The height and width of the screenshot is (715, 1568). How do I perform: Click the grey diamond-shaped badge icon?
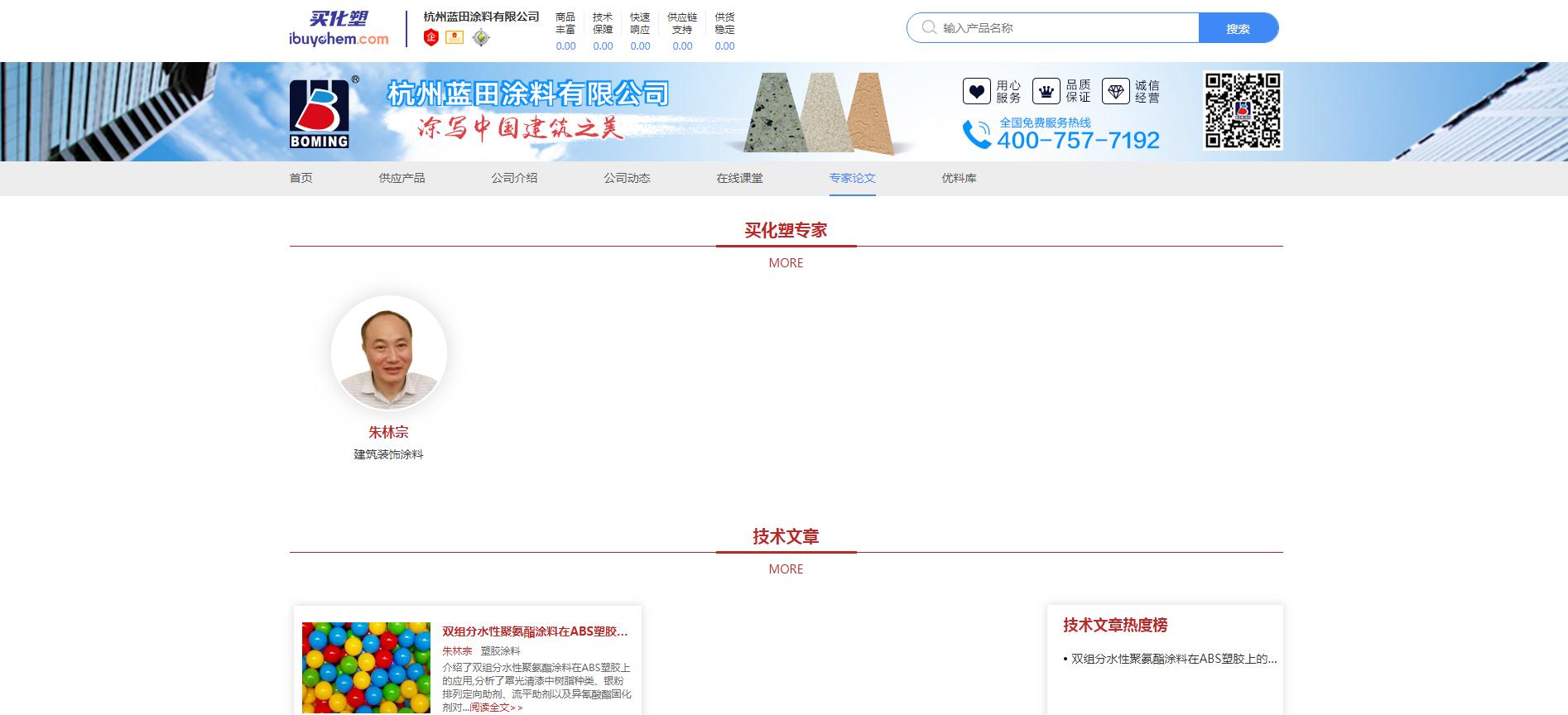point(481,37)
